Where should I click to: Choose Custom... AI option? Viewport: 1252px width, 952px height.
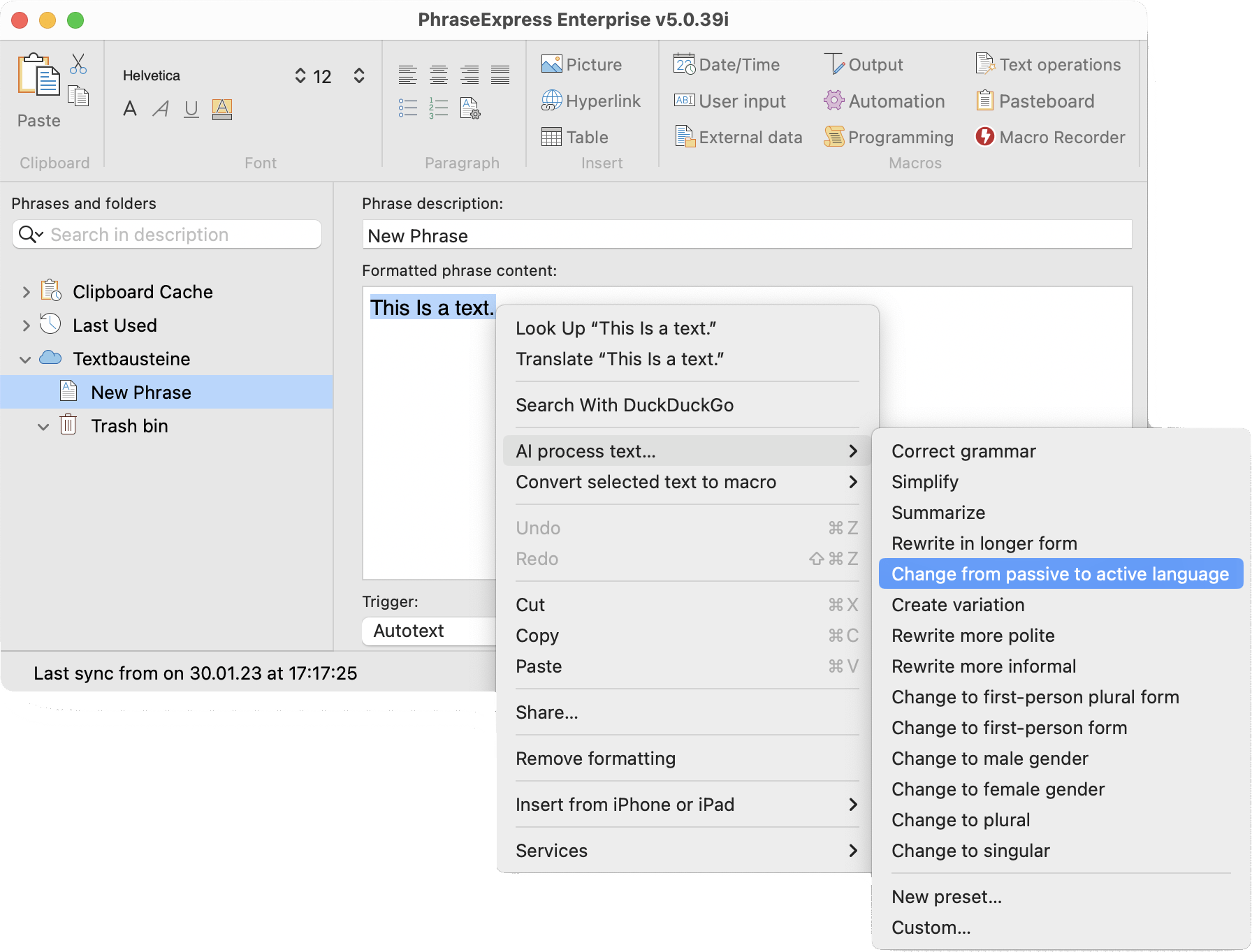click(1061, 928)
